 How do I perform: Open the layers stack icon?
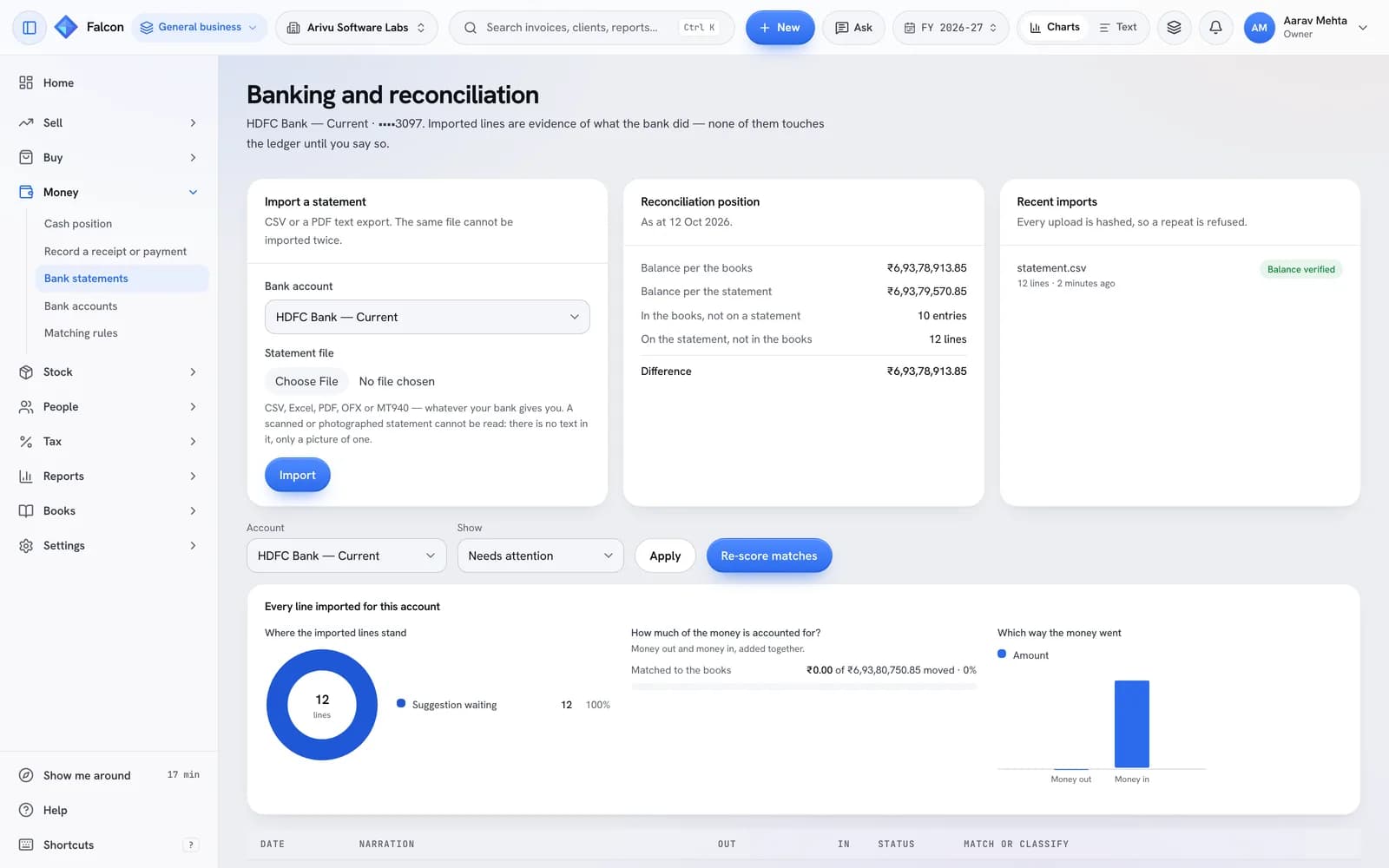1174,27
